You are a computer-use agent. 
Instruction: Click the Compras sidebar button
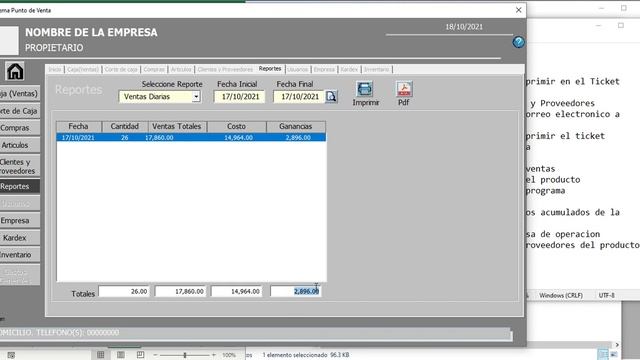[20, 128]
